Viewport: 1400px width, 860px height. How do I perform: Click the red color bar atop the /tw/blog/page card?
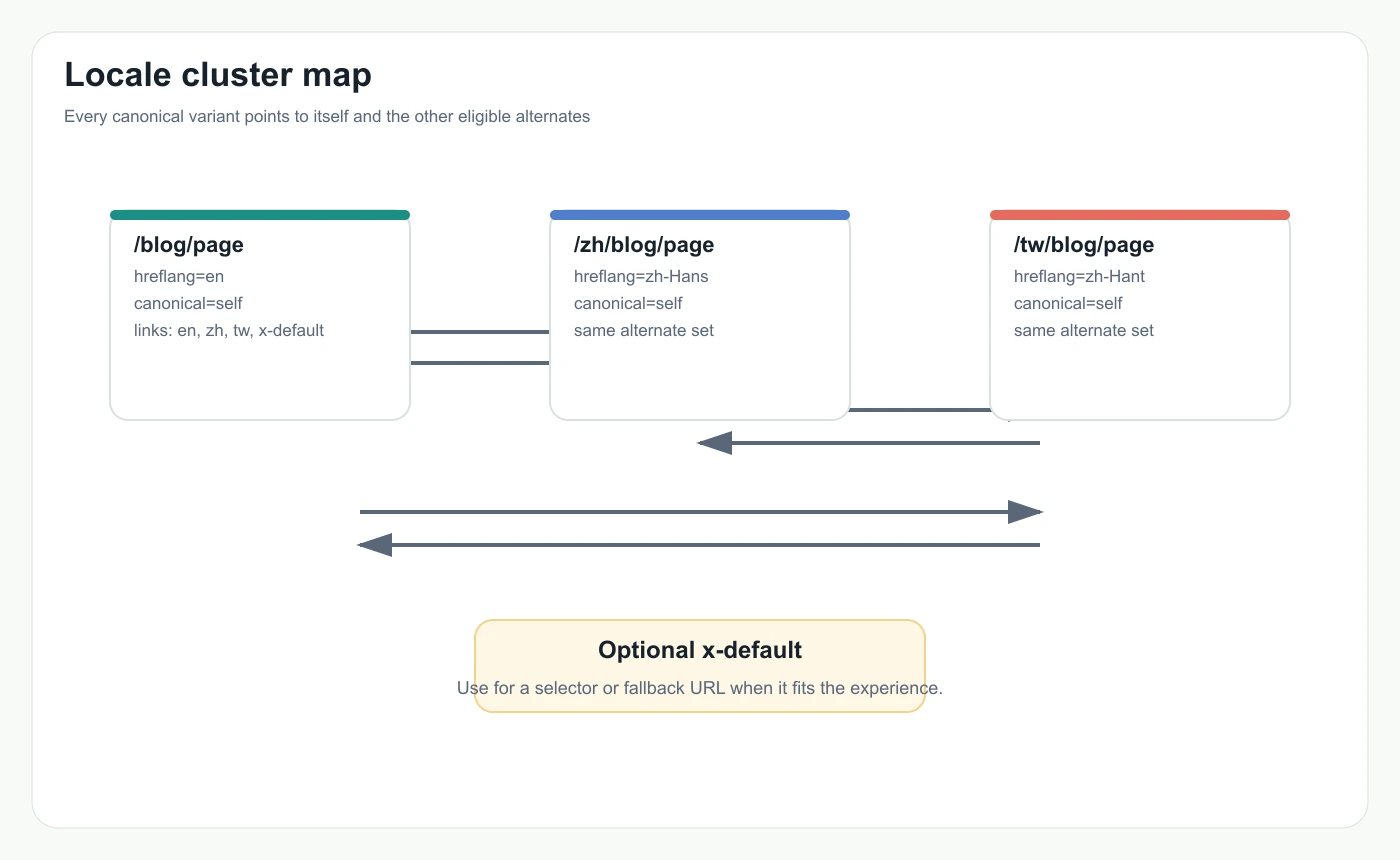tap(1140, 215)
